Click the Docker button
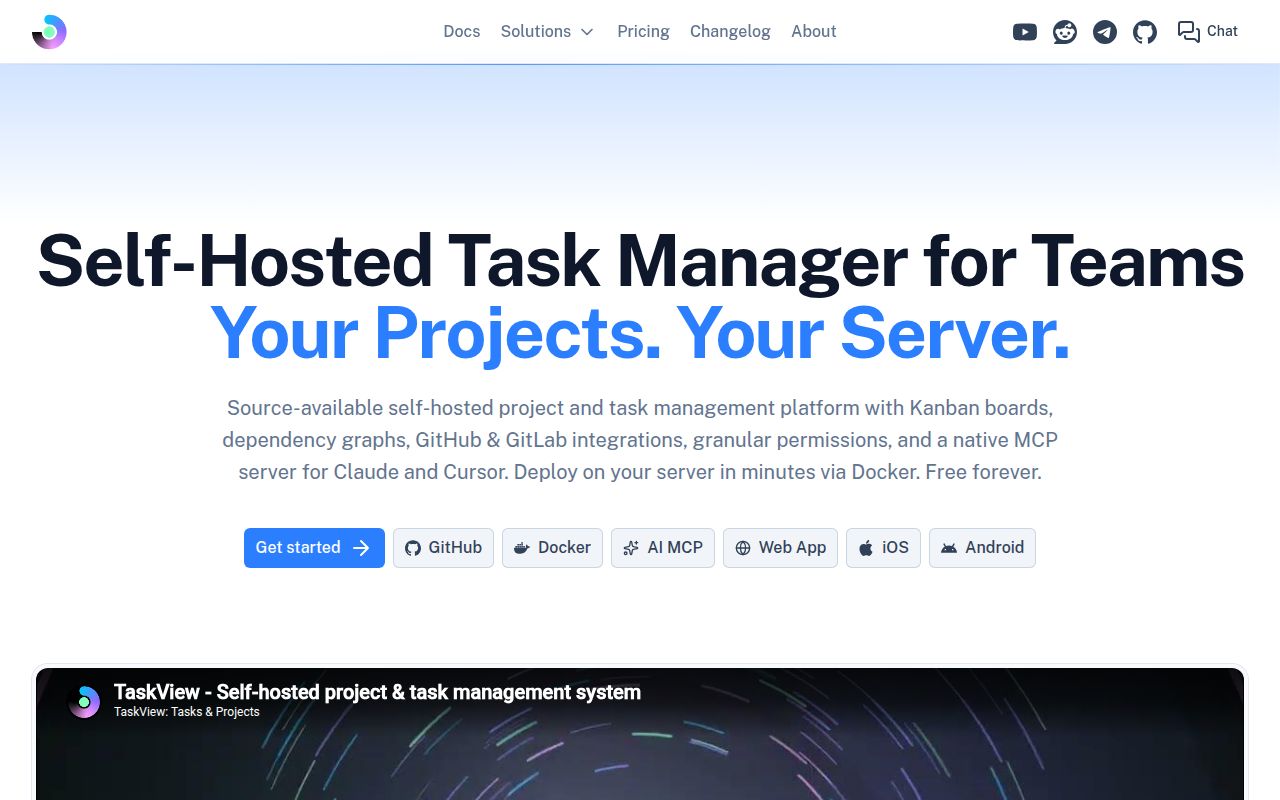The height and width of the screenshot is (800, 1280). coord(552,548)
